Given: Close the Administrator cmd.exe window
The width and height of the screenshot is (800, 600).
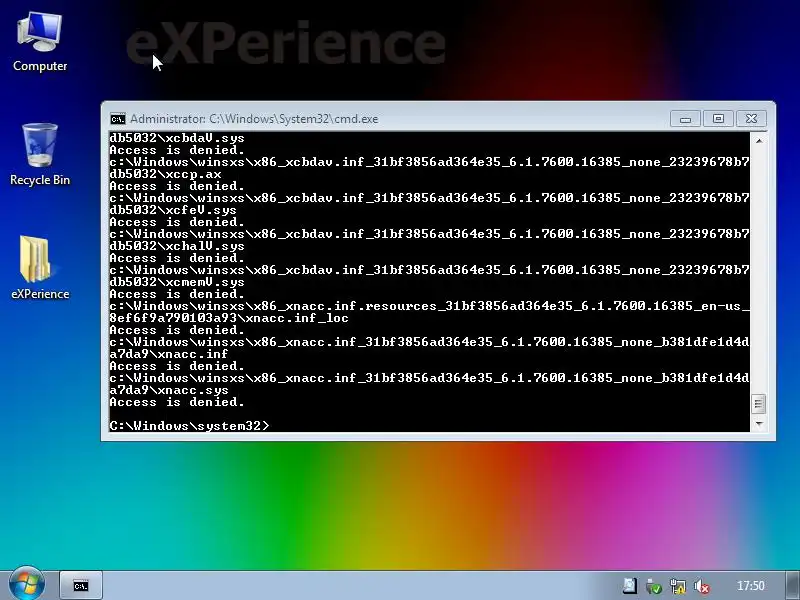Looking at the screenshot, I should [751, 119].
